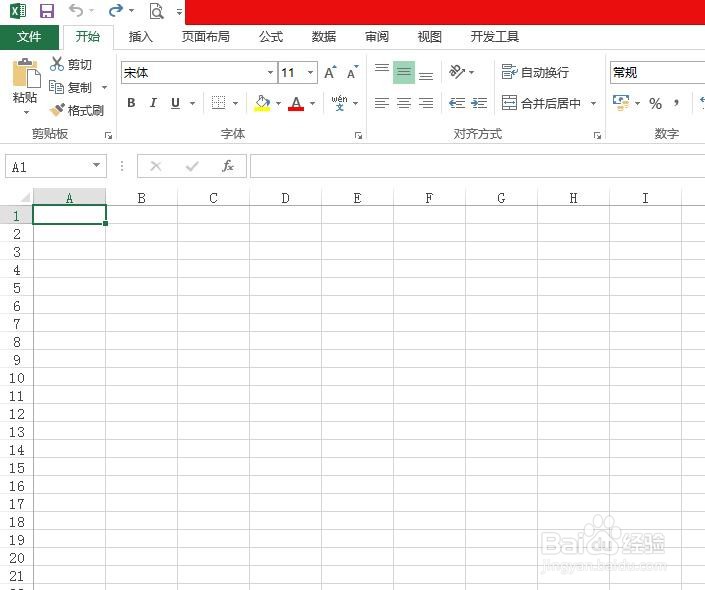This screenshot has height=590, width=705.
Task: Decrease font size with the smaller A
Action: click(x=352, y=72)
